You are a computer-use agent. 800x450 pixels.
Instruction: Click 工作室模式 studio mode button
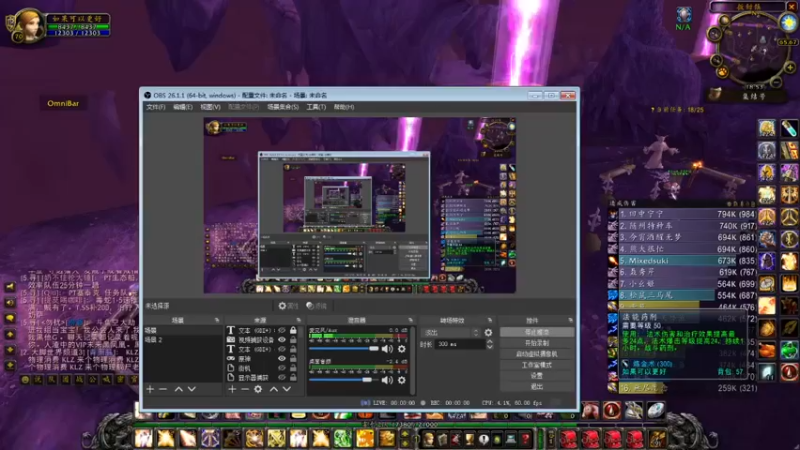537,365
